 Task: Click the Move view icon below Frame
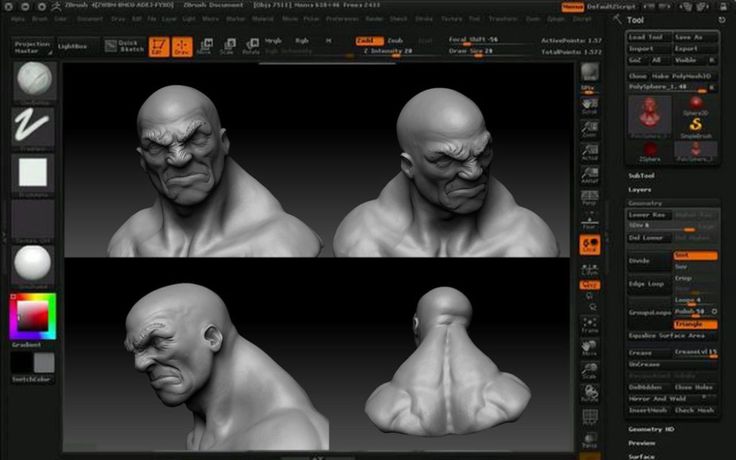590,348
